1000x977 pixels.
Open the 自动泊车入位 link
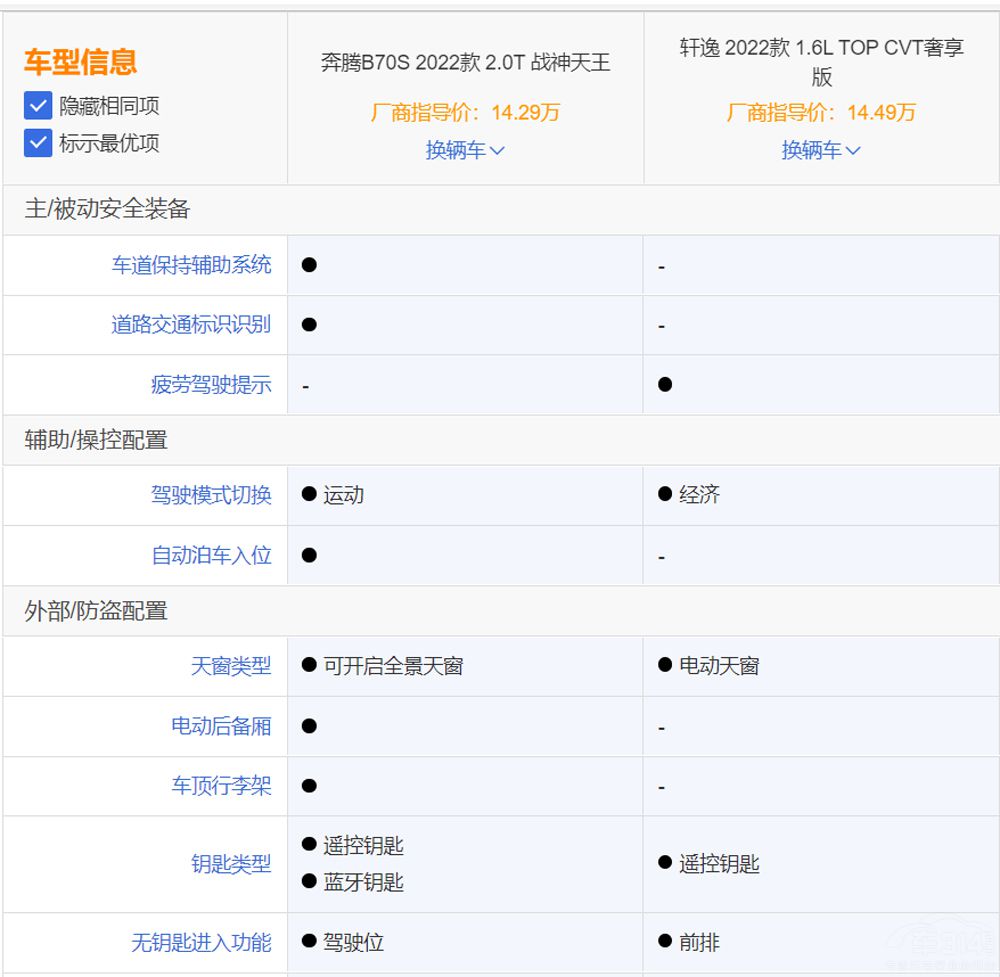click(x=211, y=555)
